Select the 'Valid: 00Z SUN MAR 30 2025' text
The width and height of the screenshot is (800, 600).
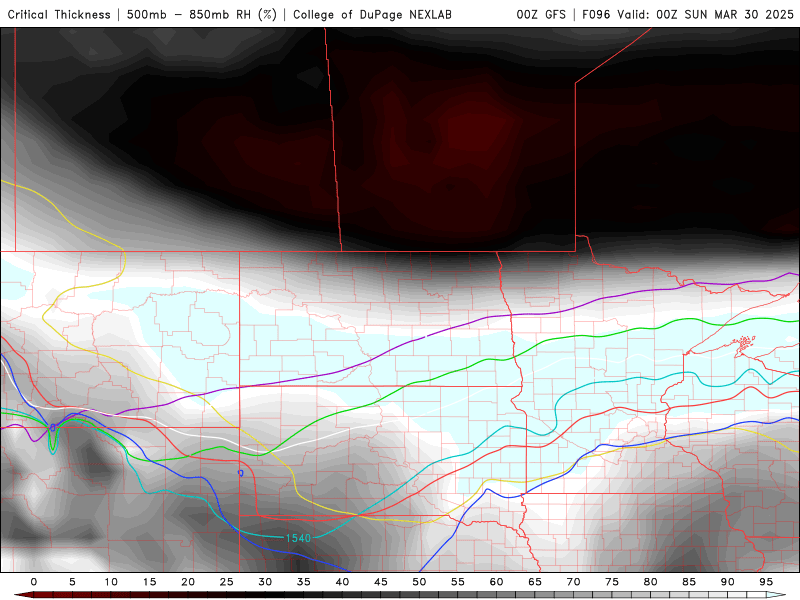pyautogui.click(x=705, y=14)
